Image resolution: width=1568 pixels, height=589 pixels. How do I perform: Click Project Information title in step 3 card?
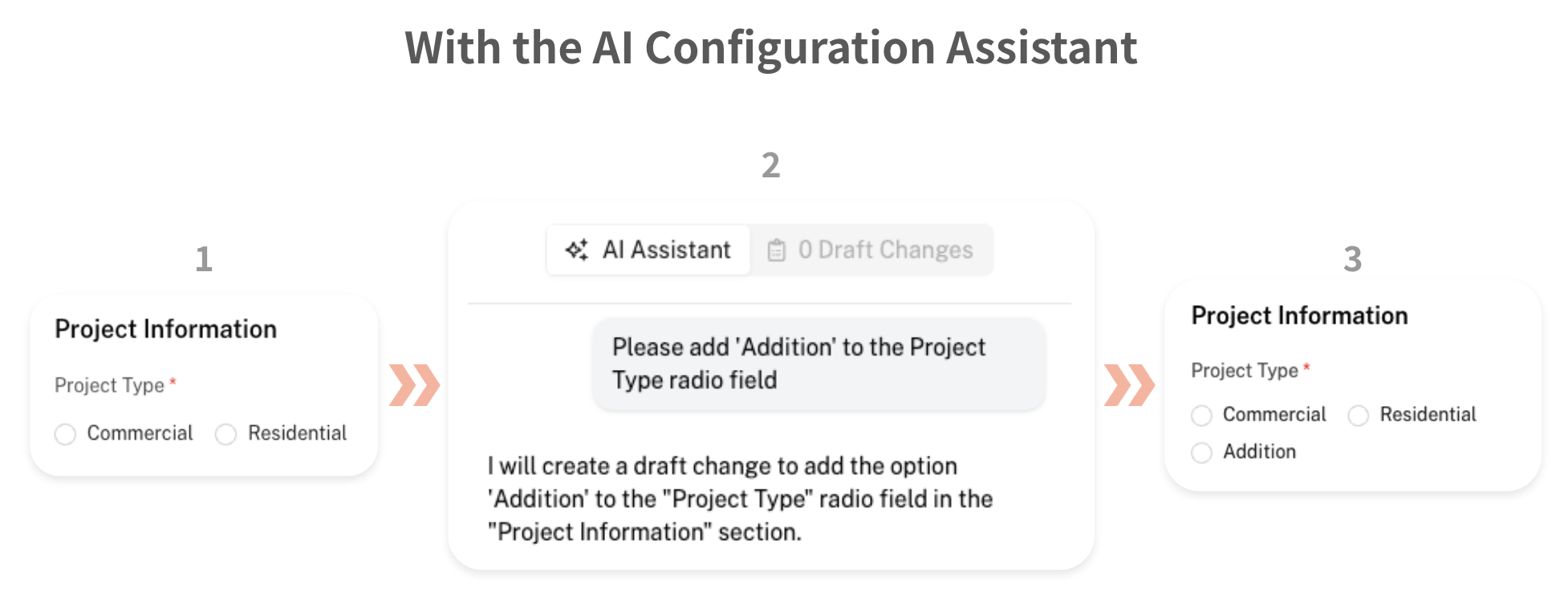[x=1299, y=315]
